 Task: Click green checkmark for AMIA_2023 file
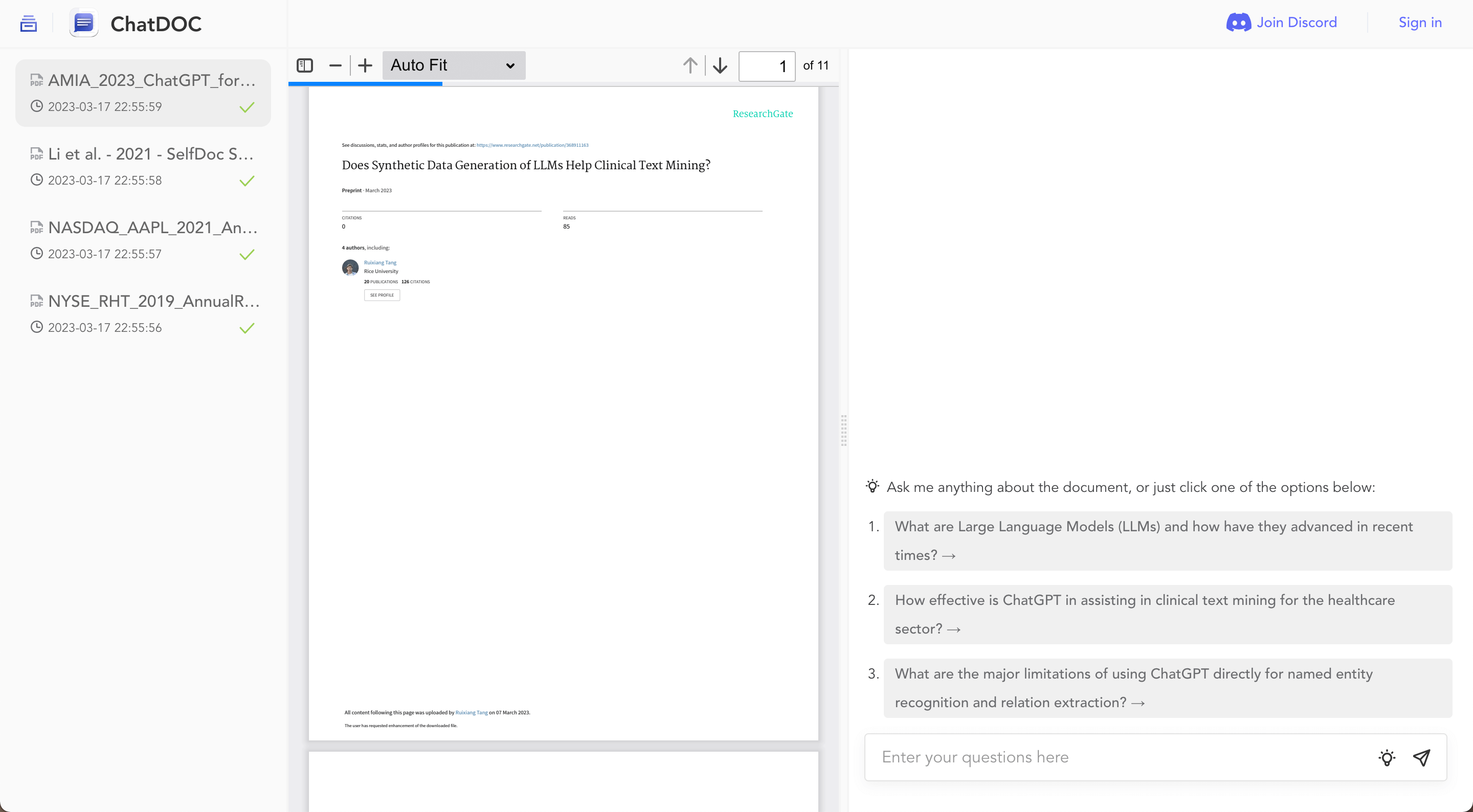247,107
